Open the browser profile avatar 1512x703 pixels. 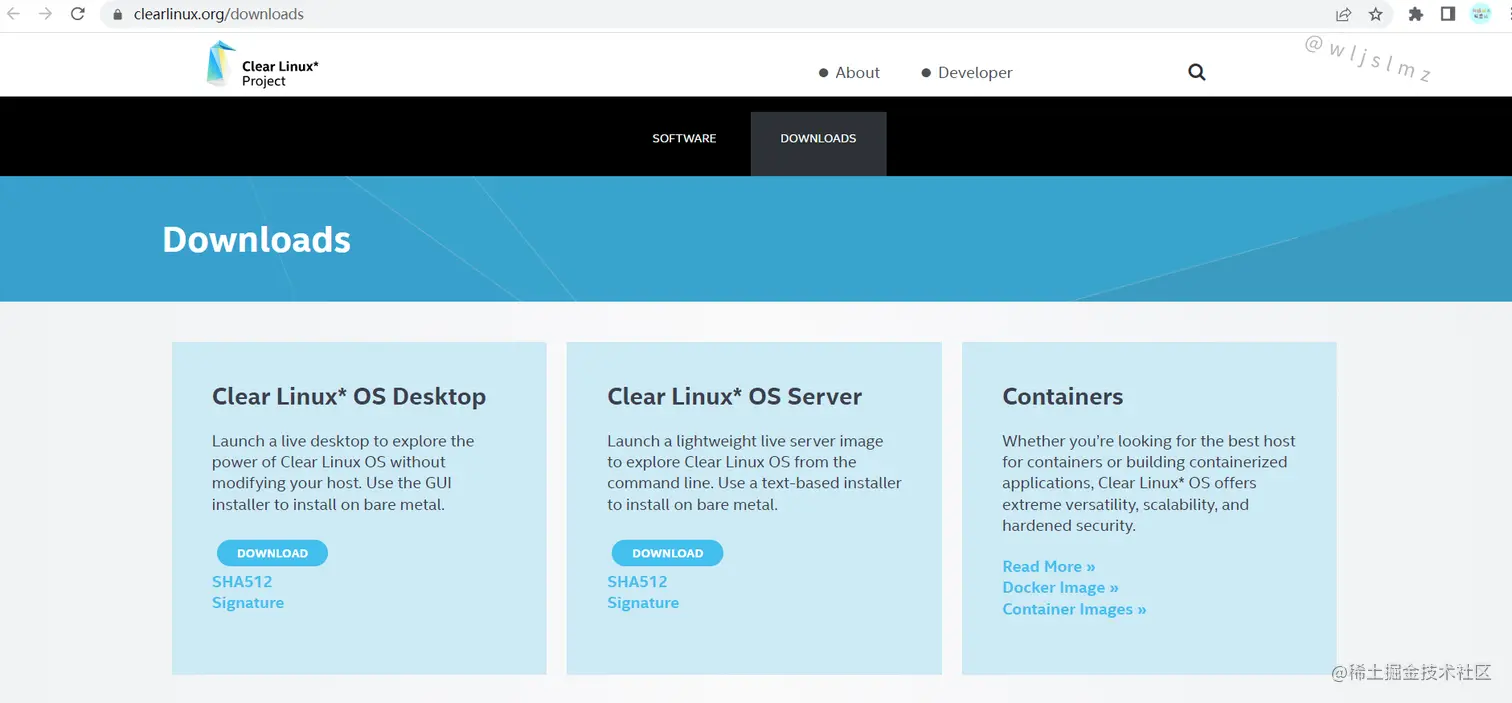pyautogui.click(x=1481, y=14)
